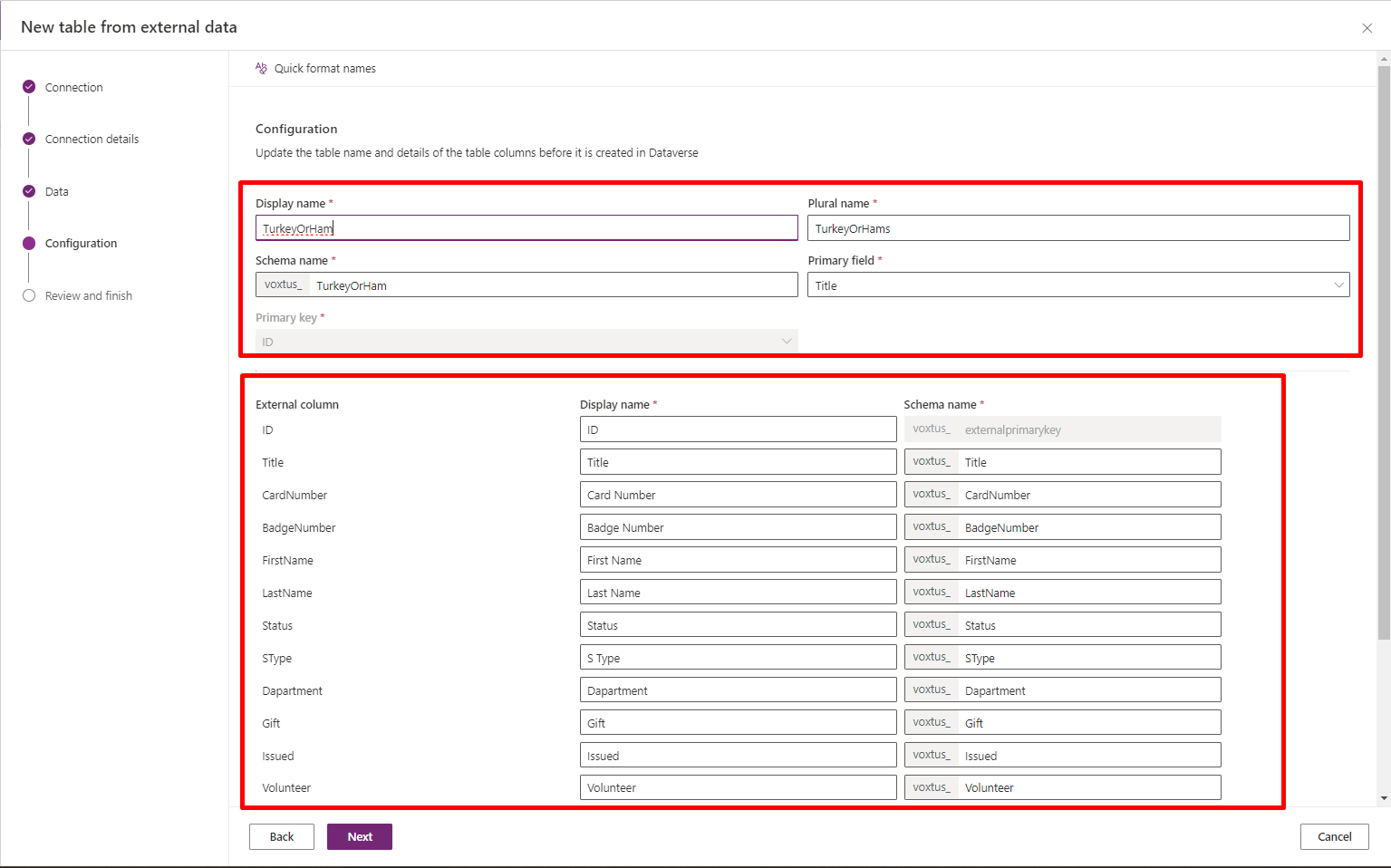Click the Primary field dropdown chevron arrow
Viewport: 1391px width, 868px height.
pyautogui.click(x=1338, y=285)
